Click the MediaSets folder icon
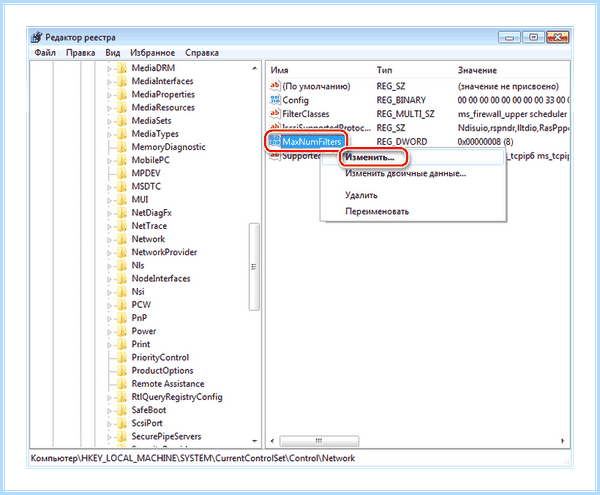The width and height of the screenshot is (600, 495). pos(122,121)
